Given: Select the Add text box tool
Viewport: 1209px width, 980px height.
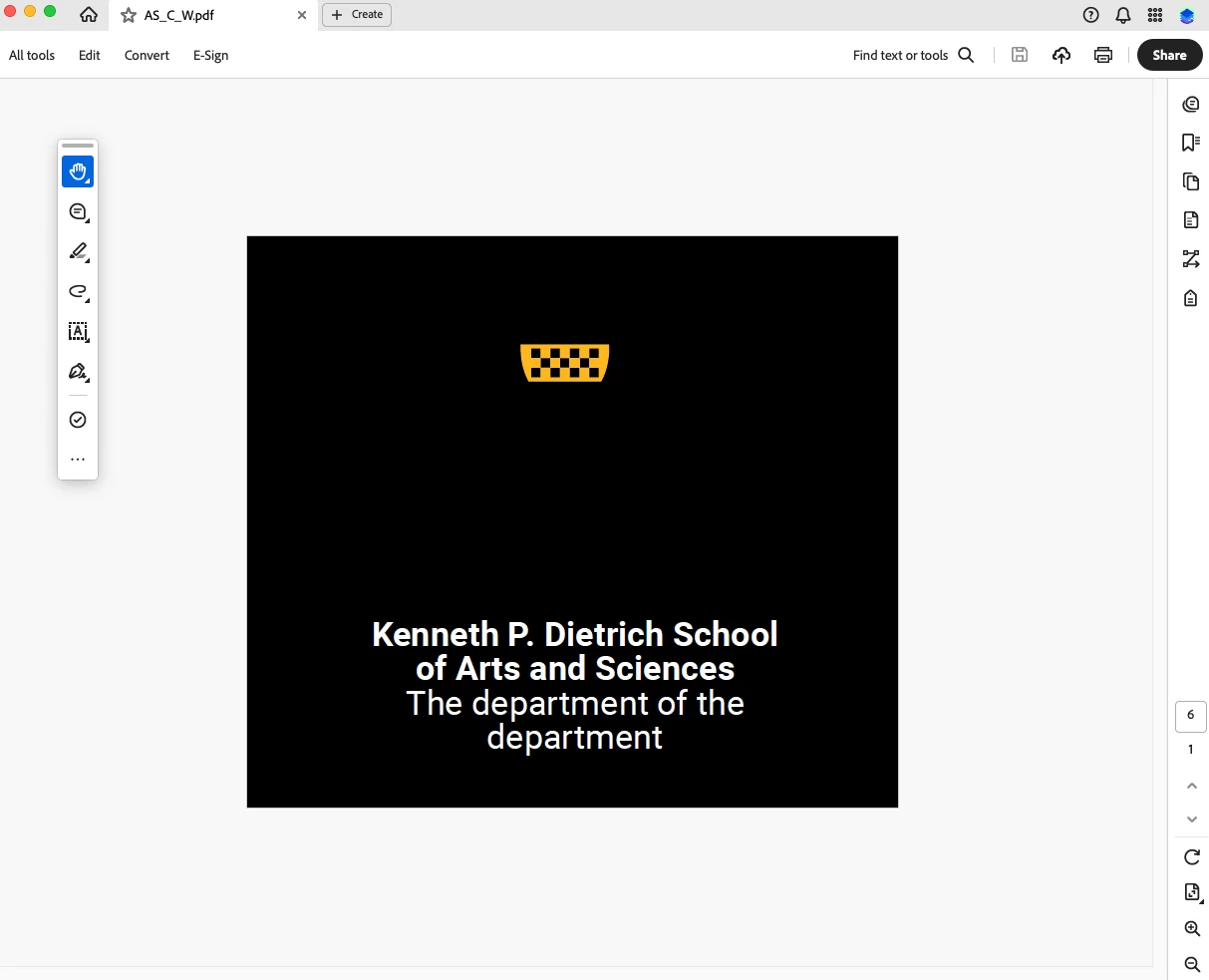Looking at the screenshot, I should [78, 331].
